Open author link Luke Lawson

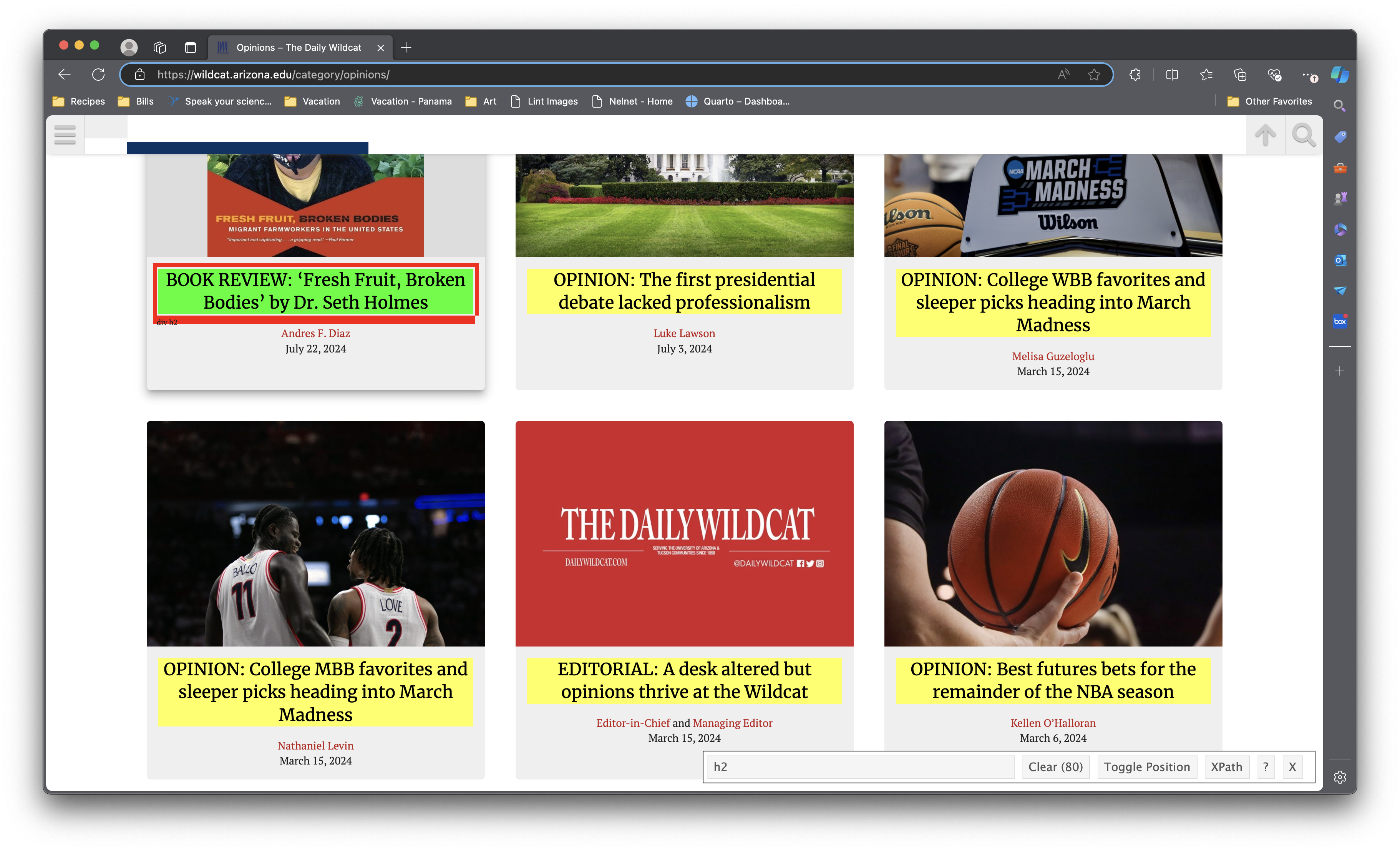(684, 333)
